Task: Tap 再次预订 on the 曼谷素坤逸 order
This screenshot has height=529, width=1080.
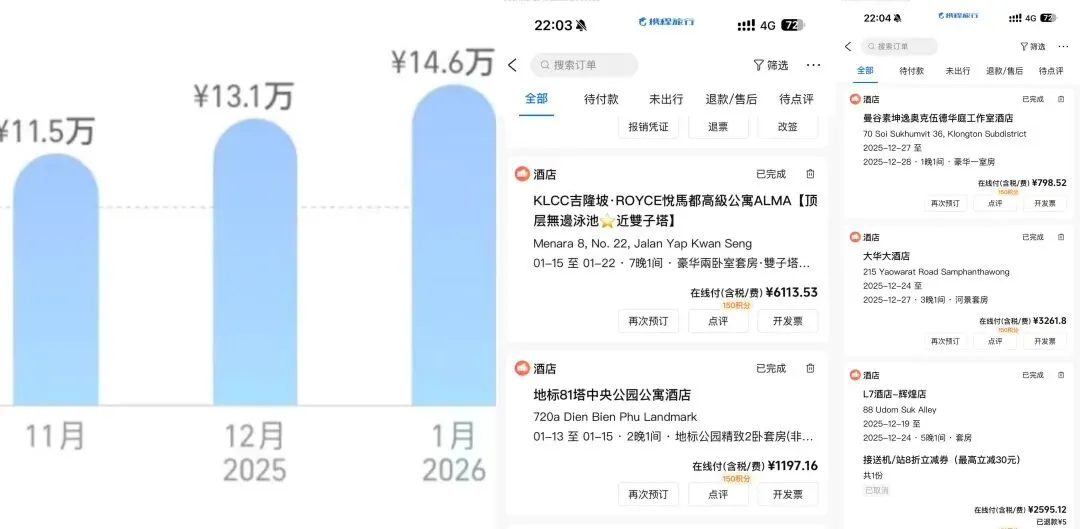Action: (x=945, y=203)
